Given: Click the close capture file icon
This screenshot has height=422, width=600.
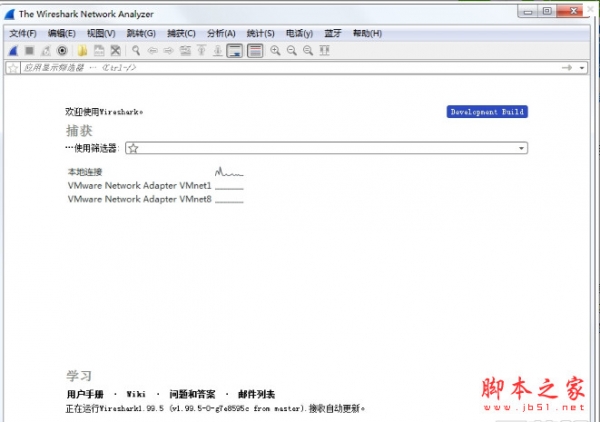Looking at the screenshot, I should pos(116,51).
